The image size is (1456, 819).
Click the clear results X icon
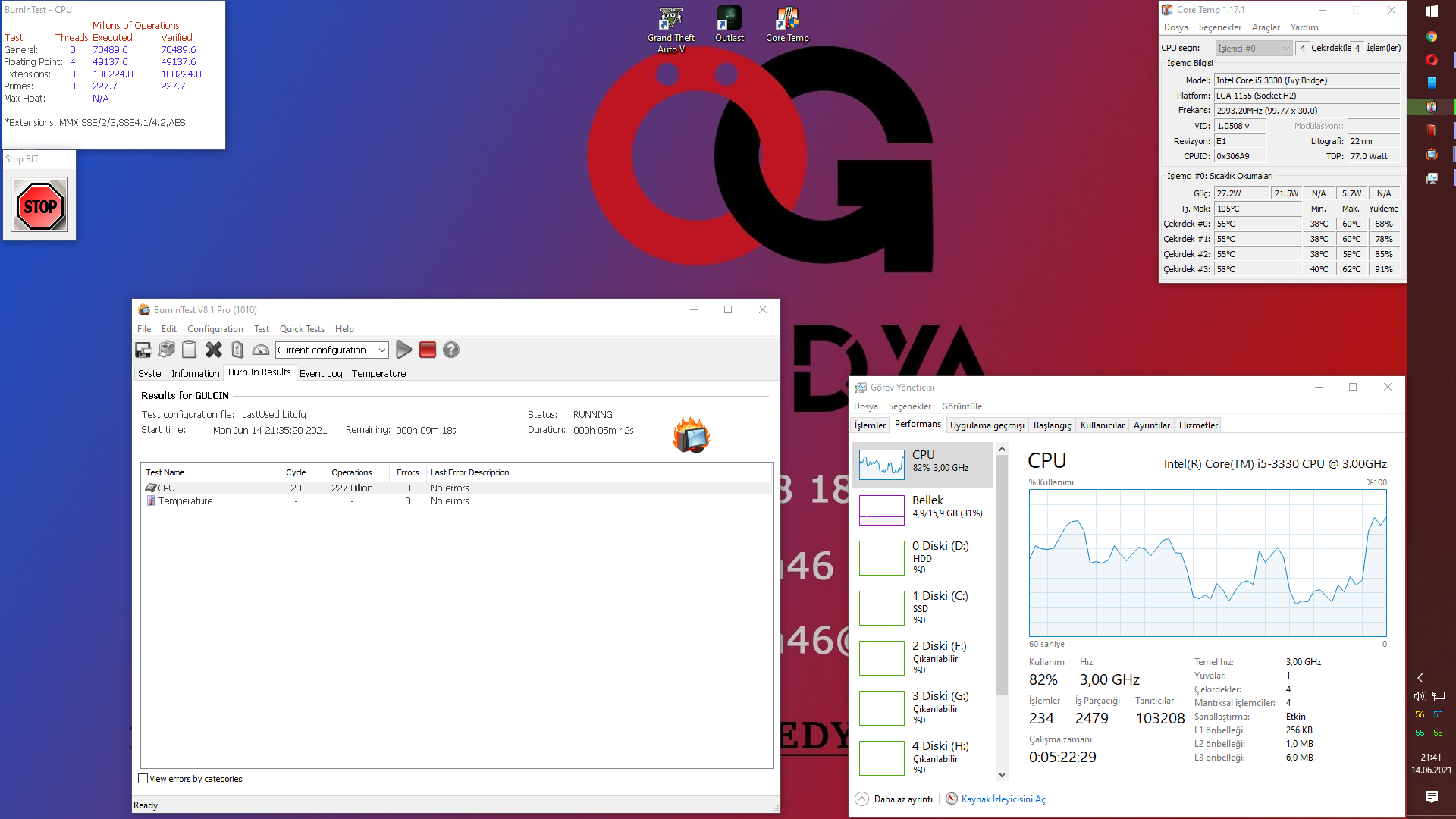[x=214, y=350]
